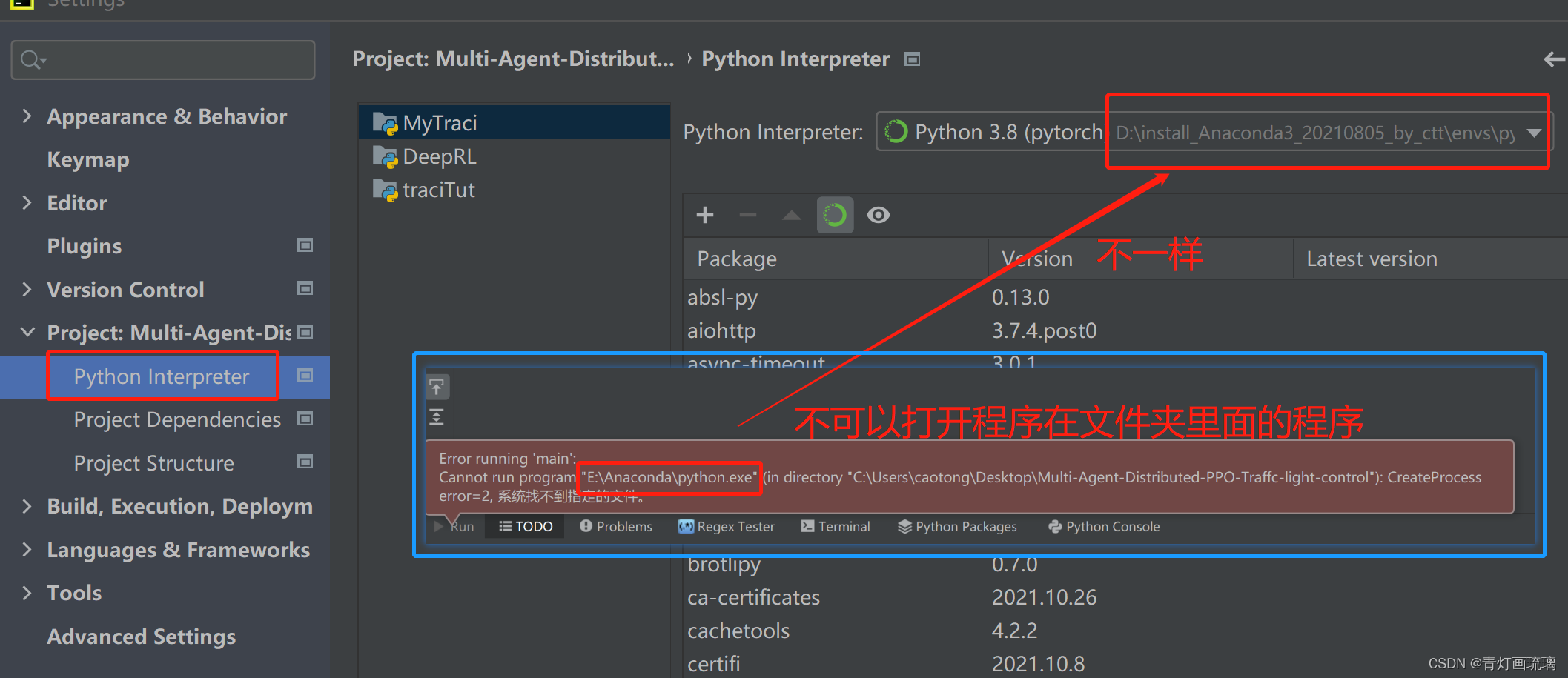This screenshot has height=678, width=1568.
Task: Toggle the Conda package manager mode
Action: 835,215
